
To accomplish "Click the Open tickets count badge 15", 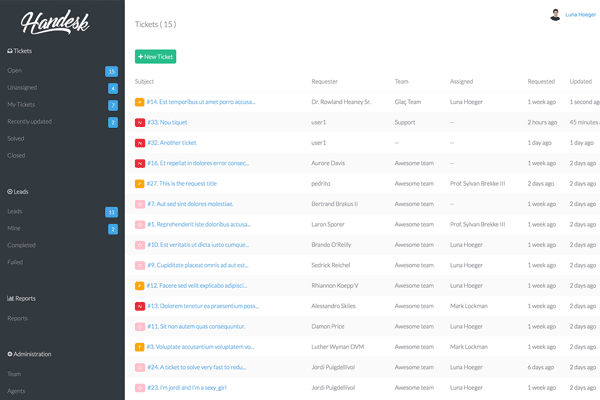I will click(111, 71).
